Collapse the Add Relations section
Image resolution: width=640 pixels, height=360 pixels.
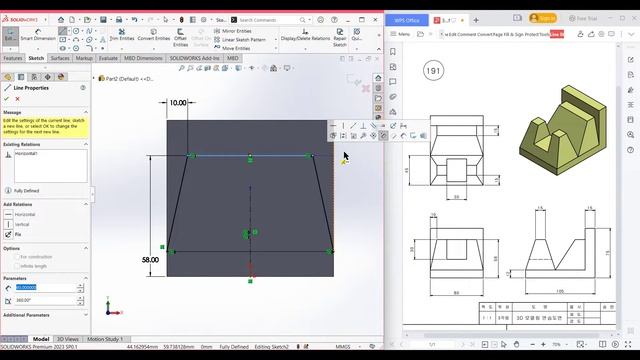[86, 204]
